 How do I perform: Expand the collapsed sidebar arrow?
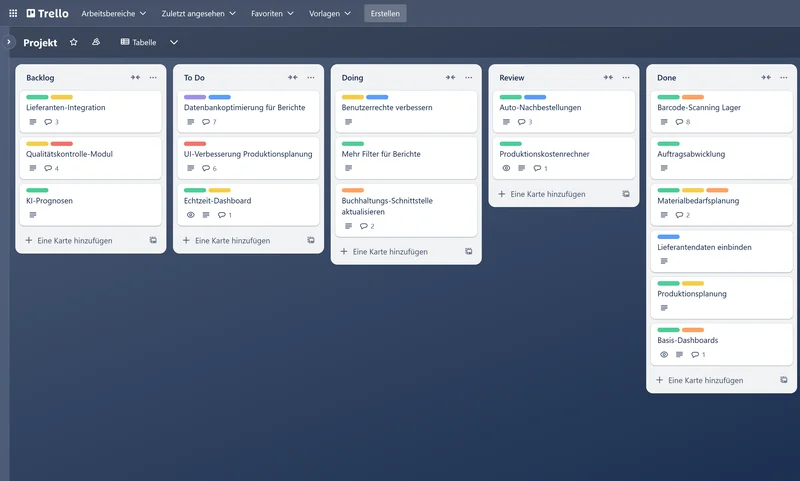pyautogui.click(x=9, y=42)
